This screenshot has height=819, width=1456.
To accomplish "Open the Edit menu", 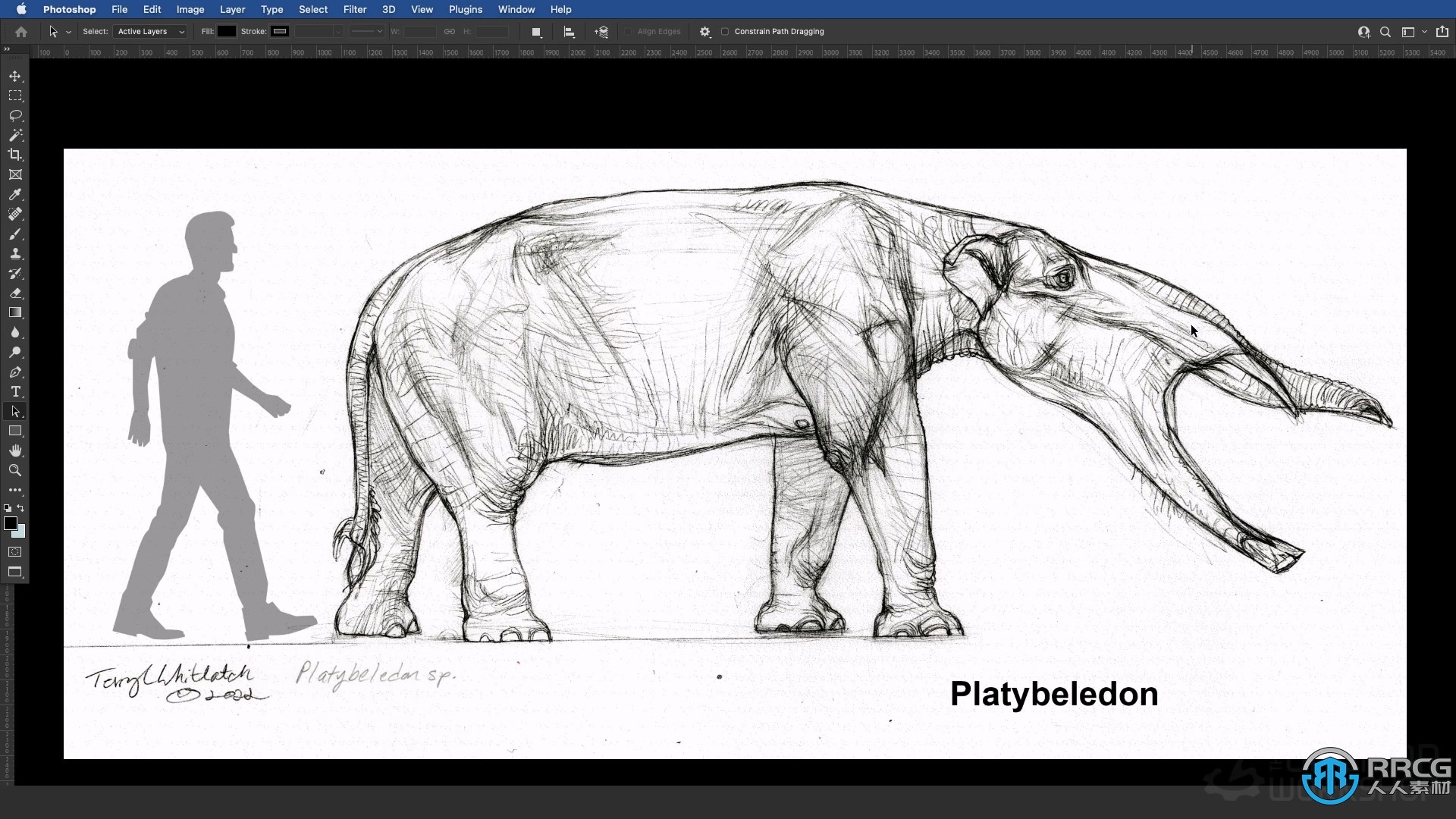I will tap(152, 9).
